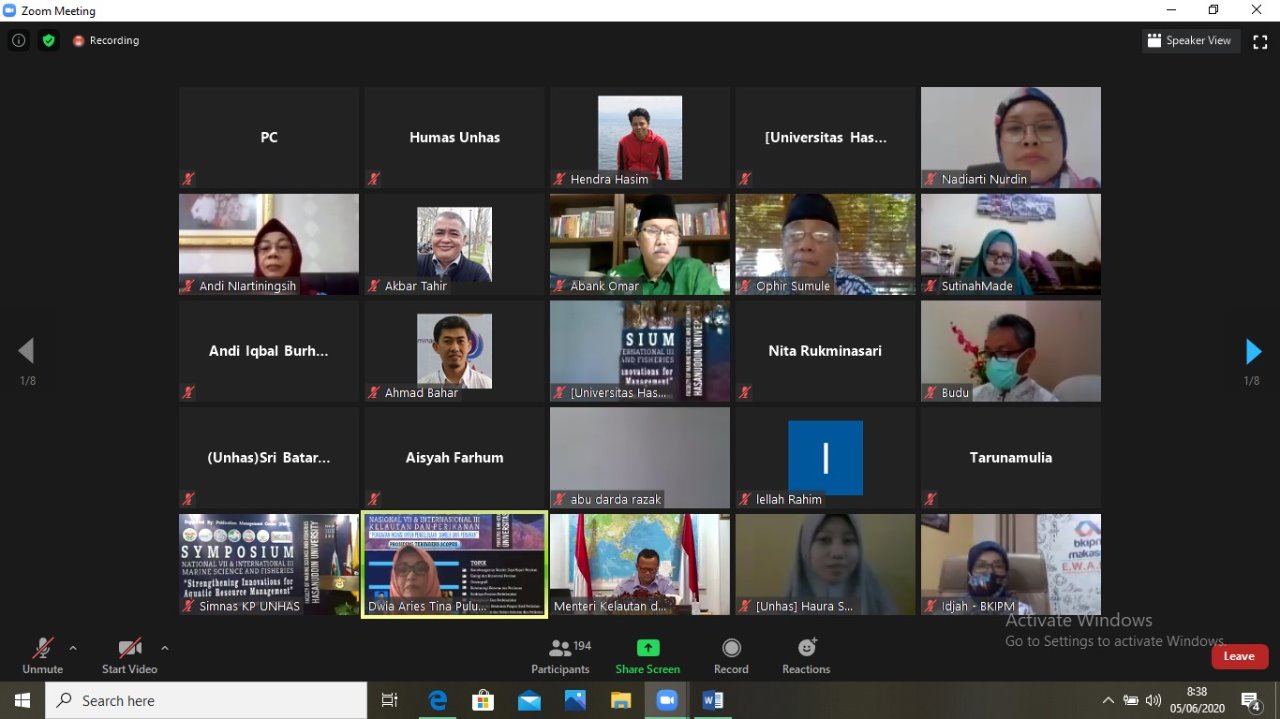Expand audio options arrow beside Unmute
1280x719 pixels.
(72, 648)
